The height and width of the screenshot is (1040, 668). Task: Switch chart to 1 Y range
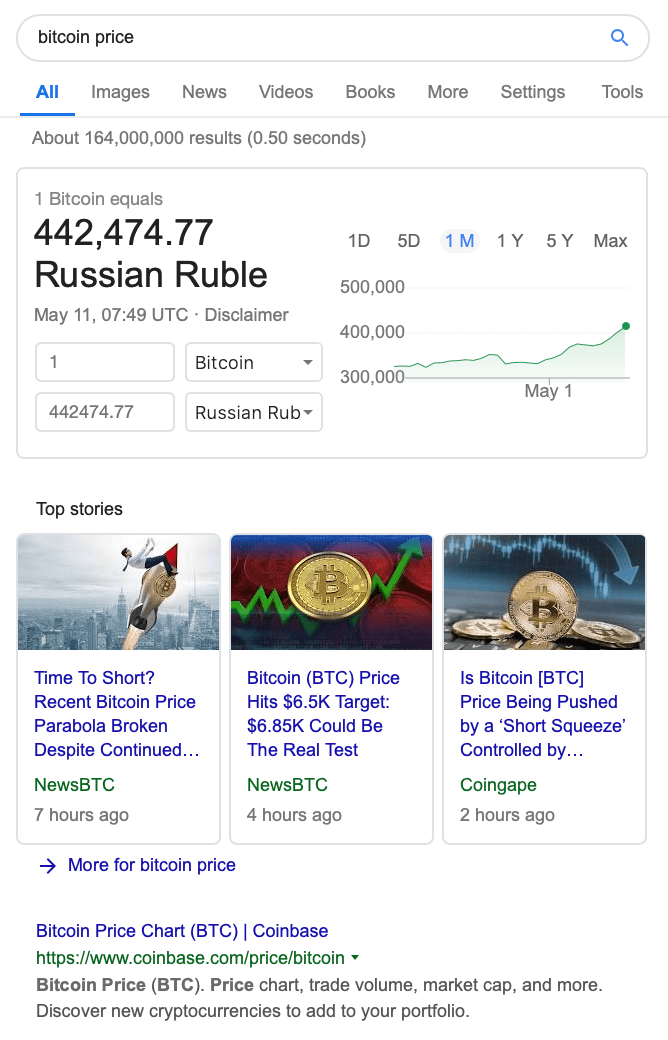[x=510, y=241]
